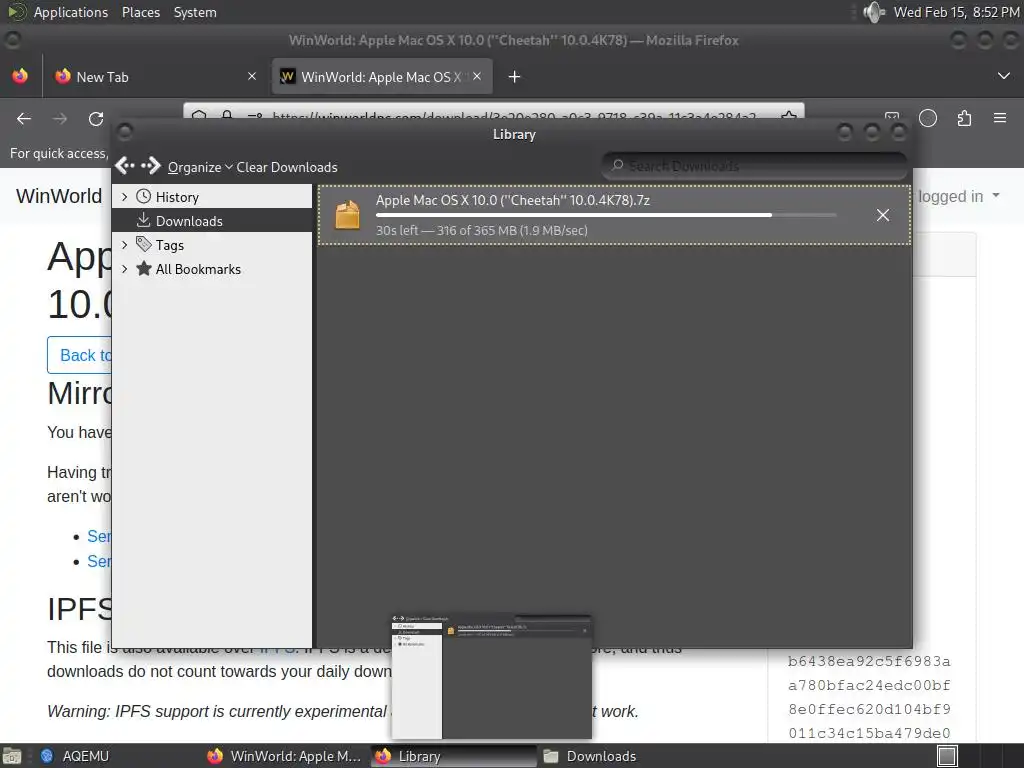
Task: Open Places menu in top panel
Action: coord(140,12)
